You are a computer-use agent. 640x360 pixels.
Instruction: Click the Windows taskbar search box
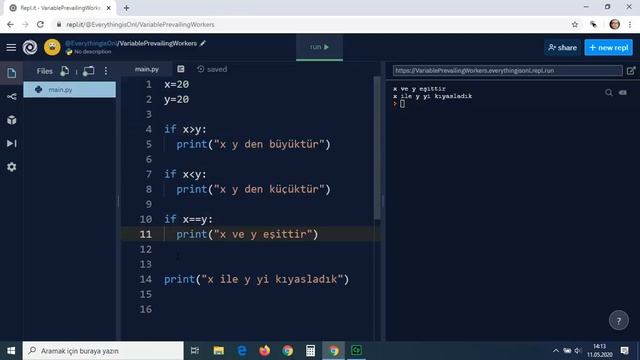click(x=103, y=351)
